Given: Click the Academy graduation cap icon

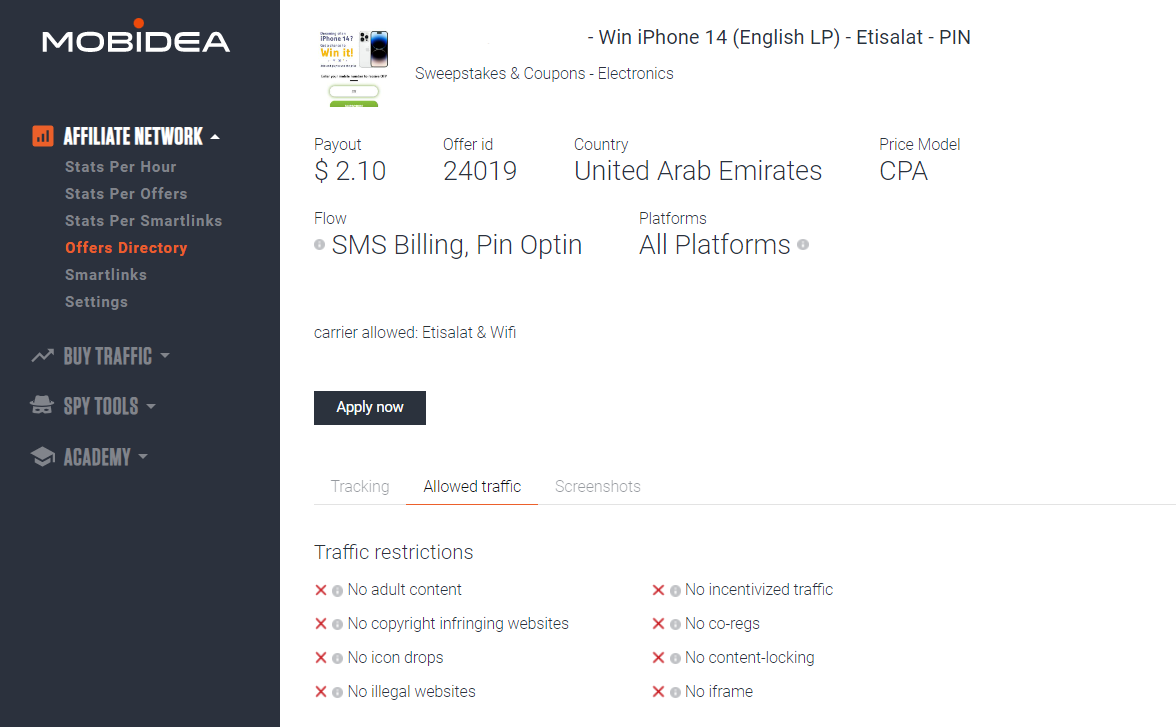Looking at the screenshot, I should (x=42, y=457).
